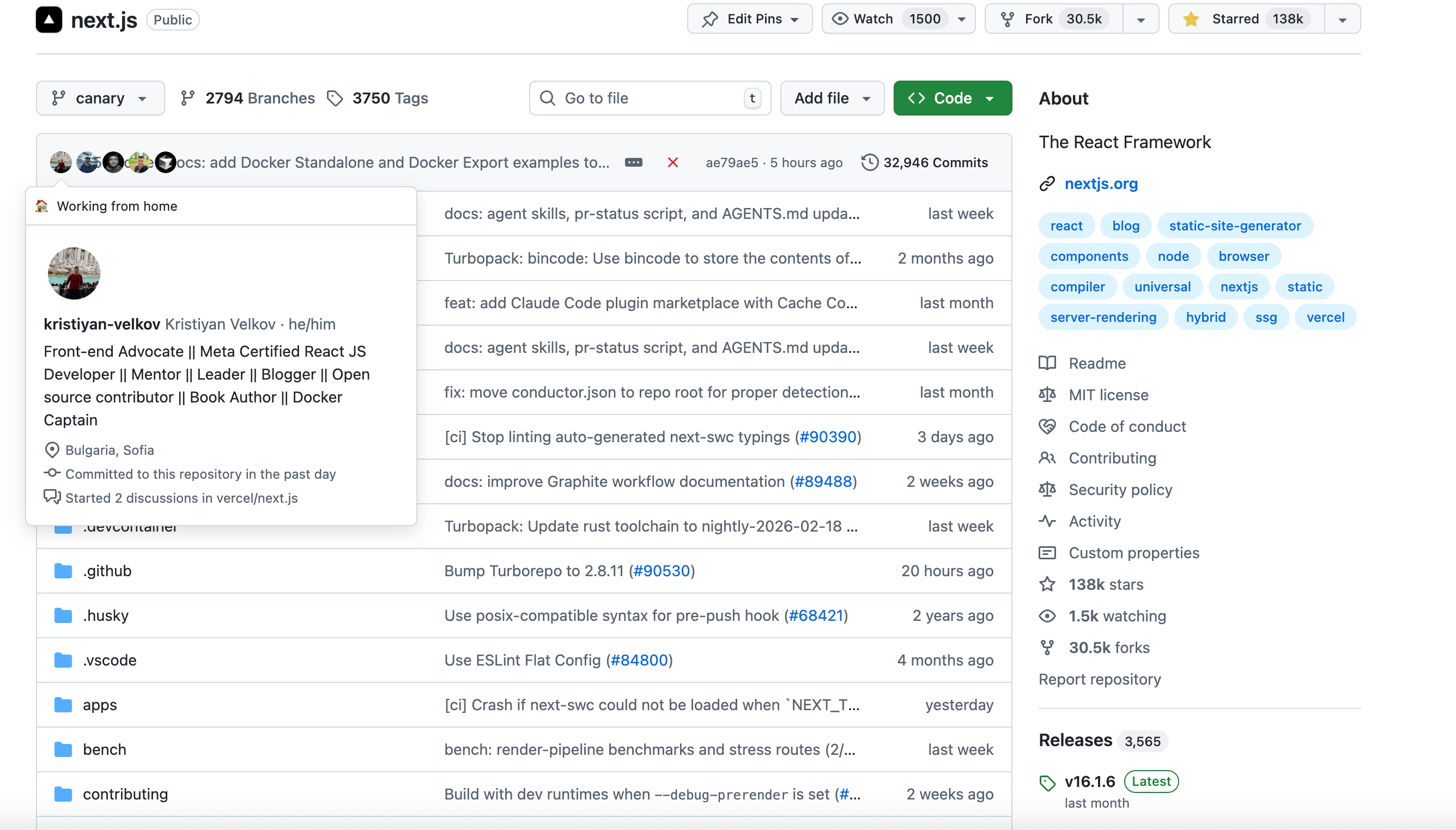Image resolution: width=1456 pixels, height=830 pixels.
Task: Open the Add file dropdown
Action: [832, 98]
